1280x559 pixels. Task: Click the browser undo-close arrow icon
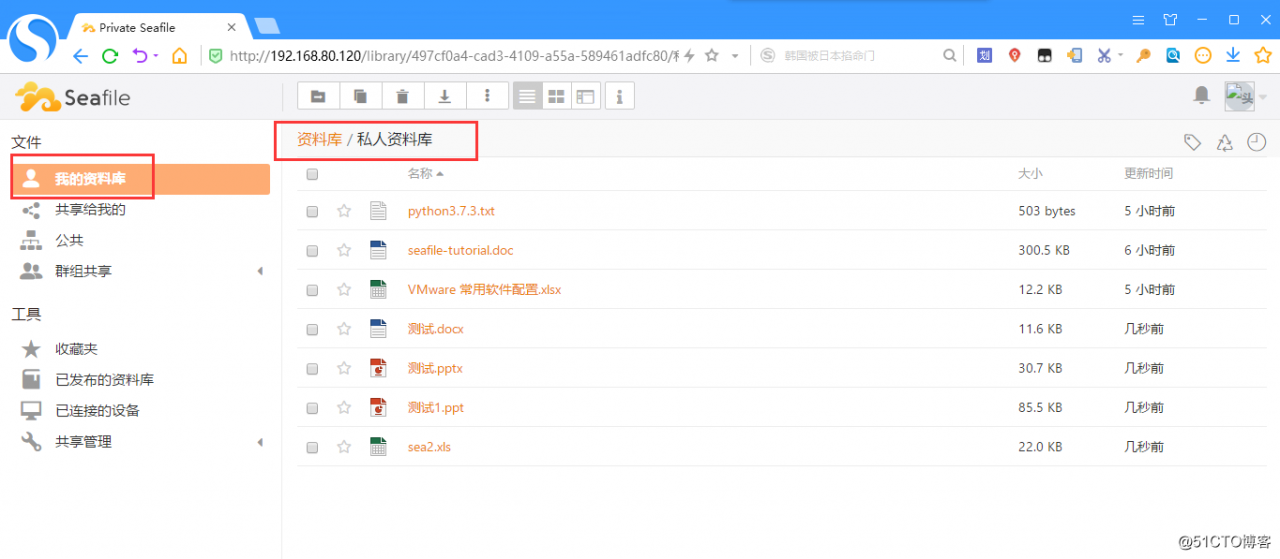point(140,56)
